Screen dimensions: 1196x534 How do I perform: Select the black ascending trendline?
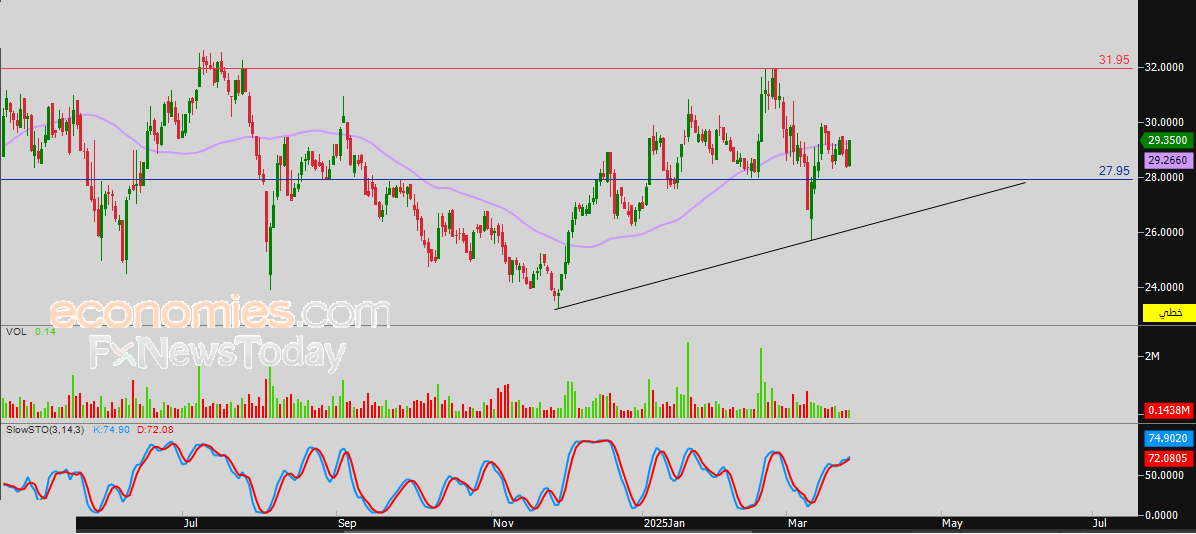pos(791,245)
